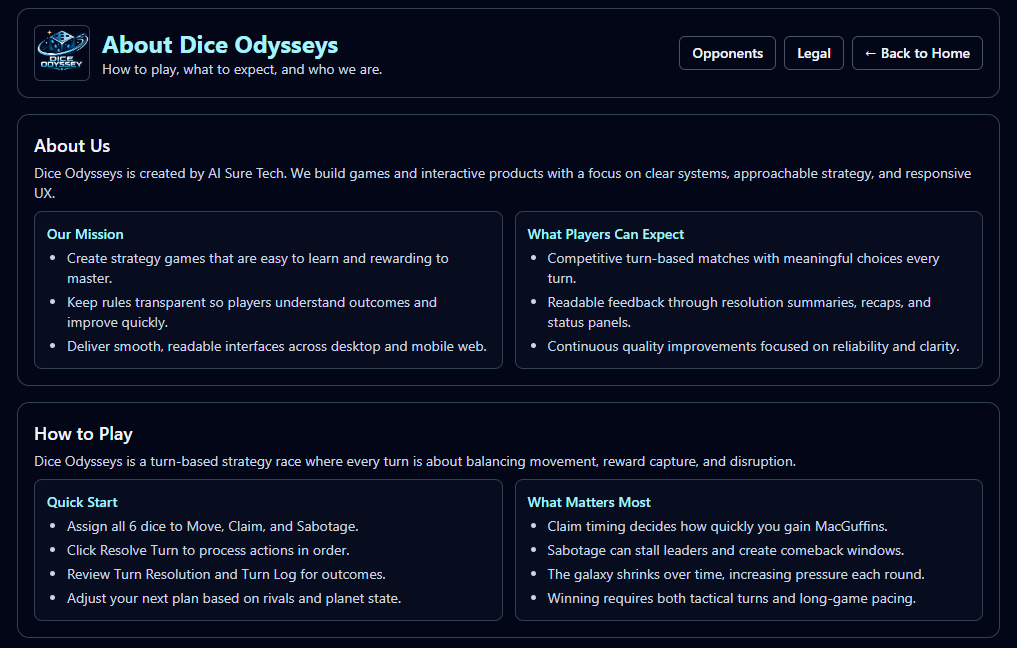1017x648 pixels.
Task: Click the 'How to play, what to expect' subtitle
Action: pos(242,70)
